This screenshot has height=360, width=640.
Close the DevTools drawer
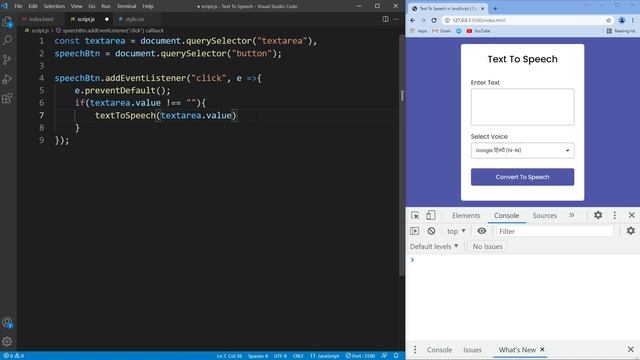tap(631, 349)
